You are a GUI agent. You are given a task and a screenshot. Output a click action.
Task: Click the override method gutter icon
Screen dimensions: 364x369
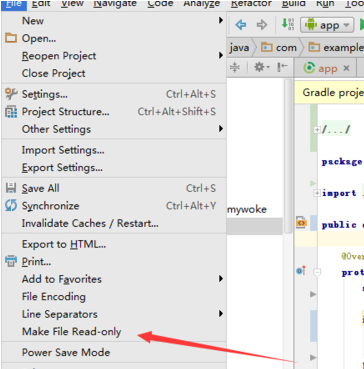click(301, 271)
